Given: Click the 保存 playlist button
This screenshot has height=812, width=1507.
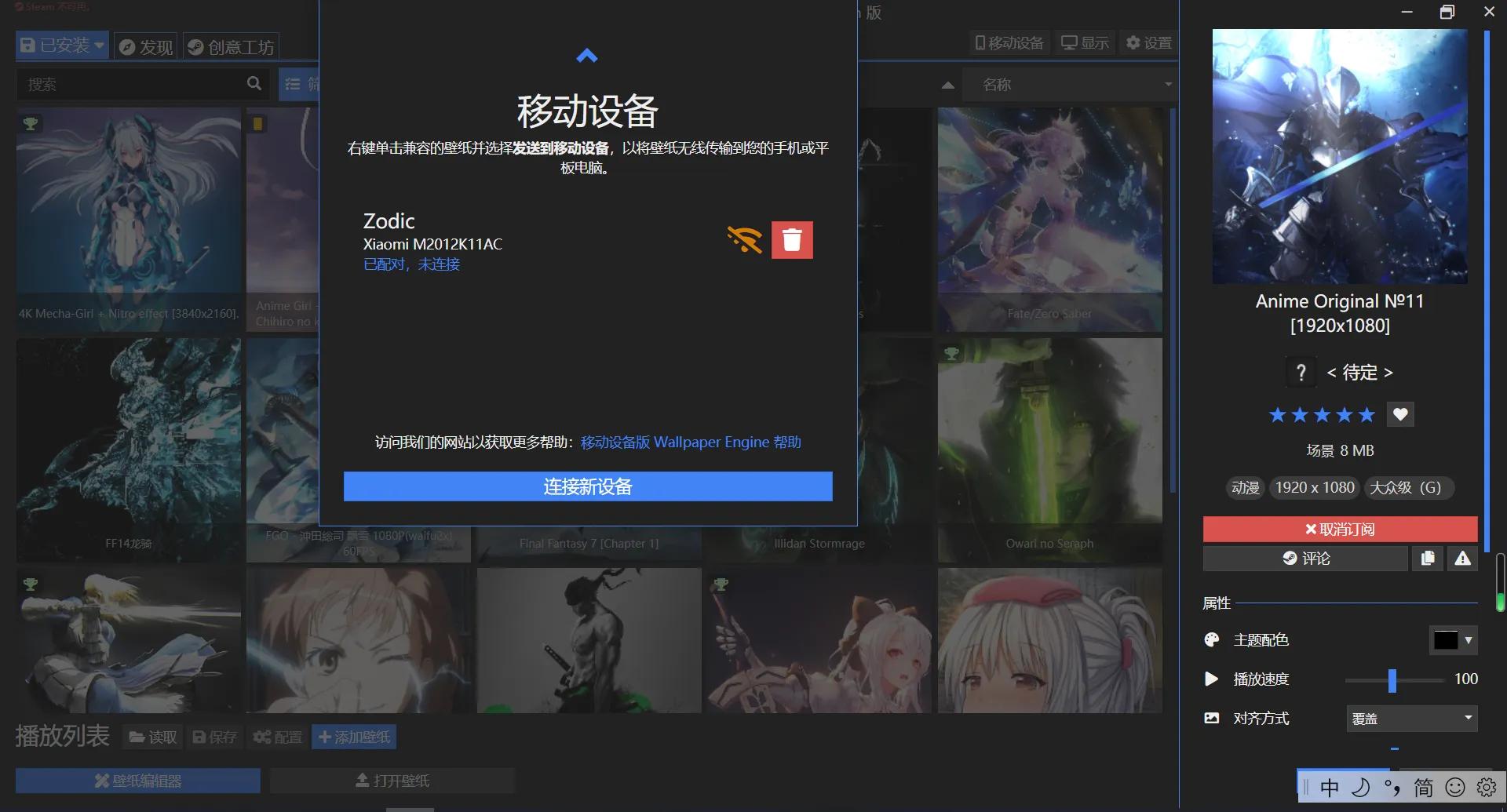Looking at the screenshot, I should tap(214, 737).
